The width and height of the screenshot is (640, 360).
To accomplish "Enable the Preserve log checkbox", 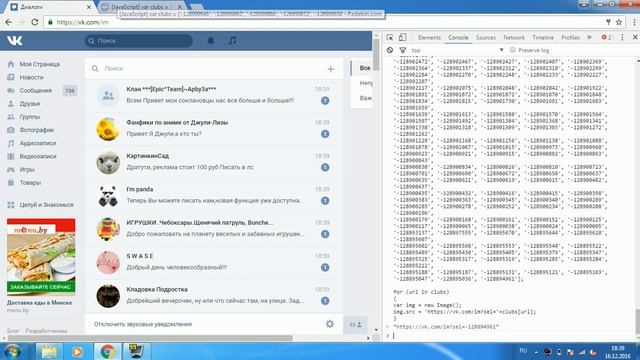I will click(513, 50).
